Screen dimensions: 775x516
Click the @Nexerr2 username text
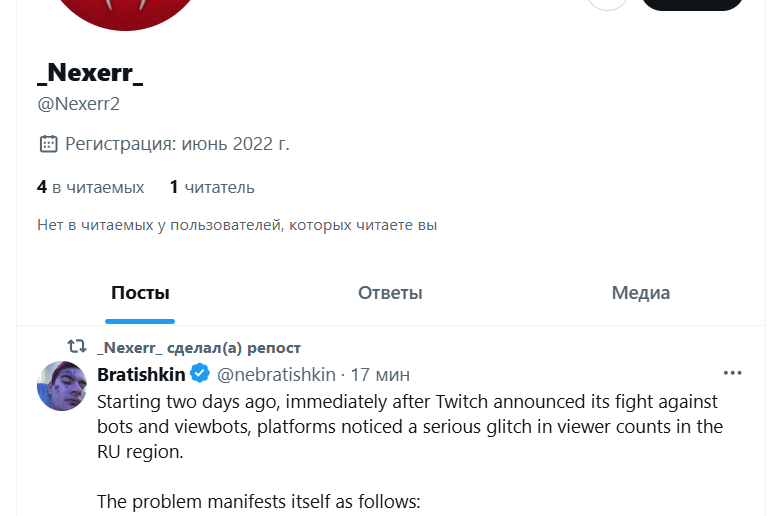pos(78,104)
